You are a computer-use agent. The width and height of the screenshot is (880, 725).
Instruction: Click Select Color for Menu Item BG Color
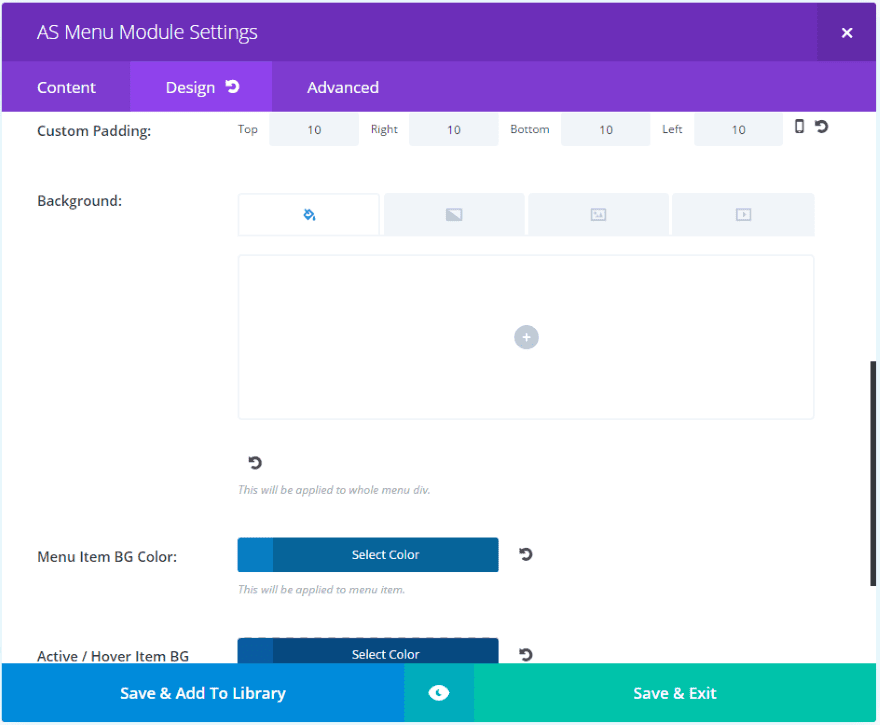(x=386, y=554)
